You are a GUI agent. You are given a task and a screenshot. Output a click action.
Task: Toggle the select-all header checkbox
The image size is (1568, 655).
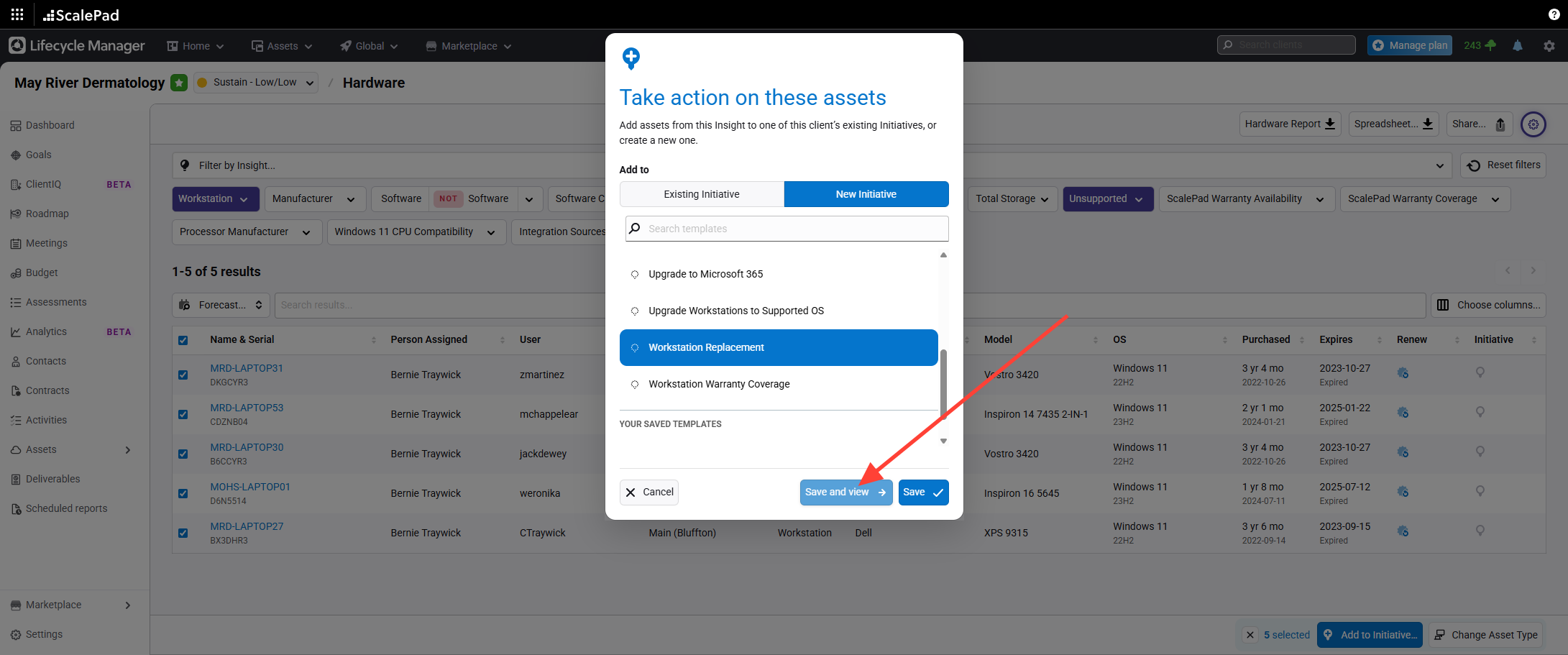coord(183,340)
